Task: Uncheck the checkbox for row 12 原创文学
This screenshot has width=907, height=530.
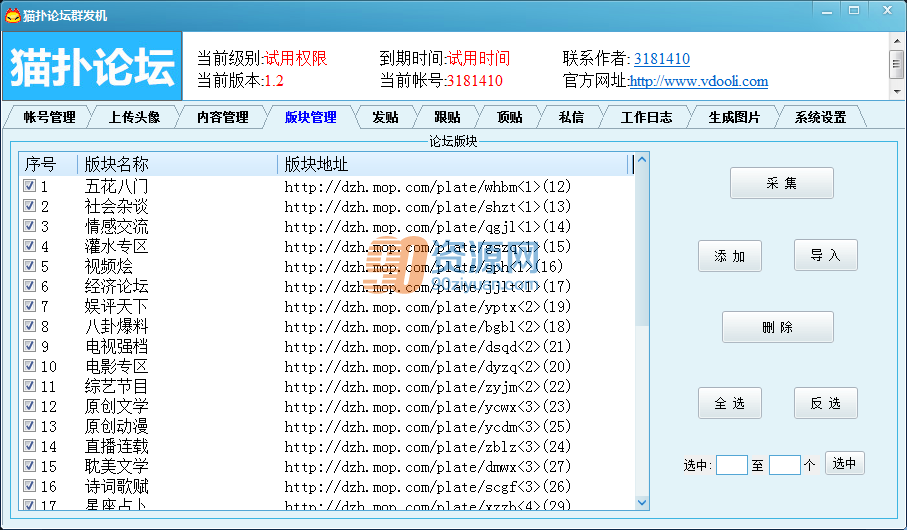Action: coord(30,406)
